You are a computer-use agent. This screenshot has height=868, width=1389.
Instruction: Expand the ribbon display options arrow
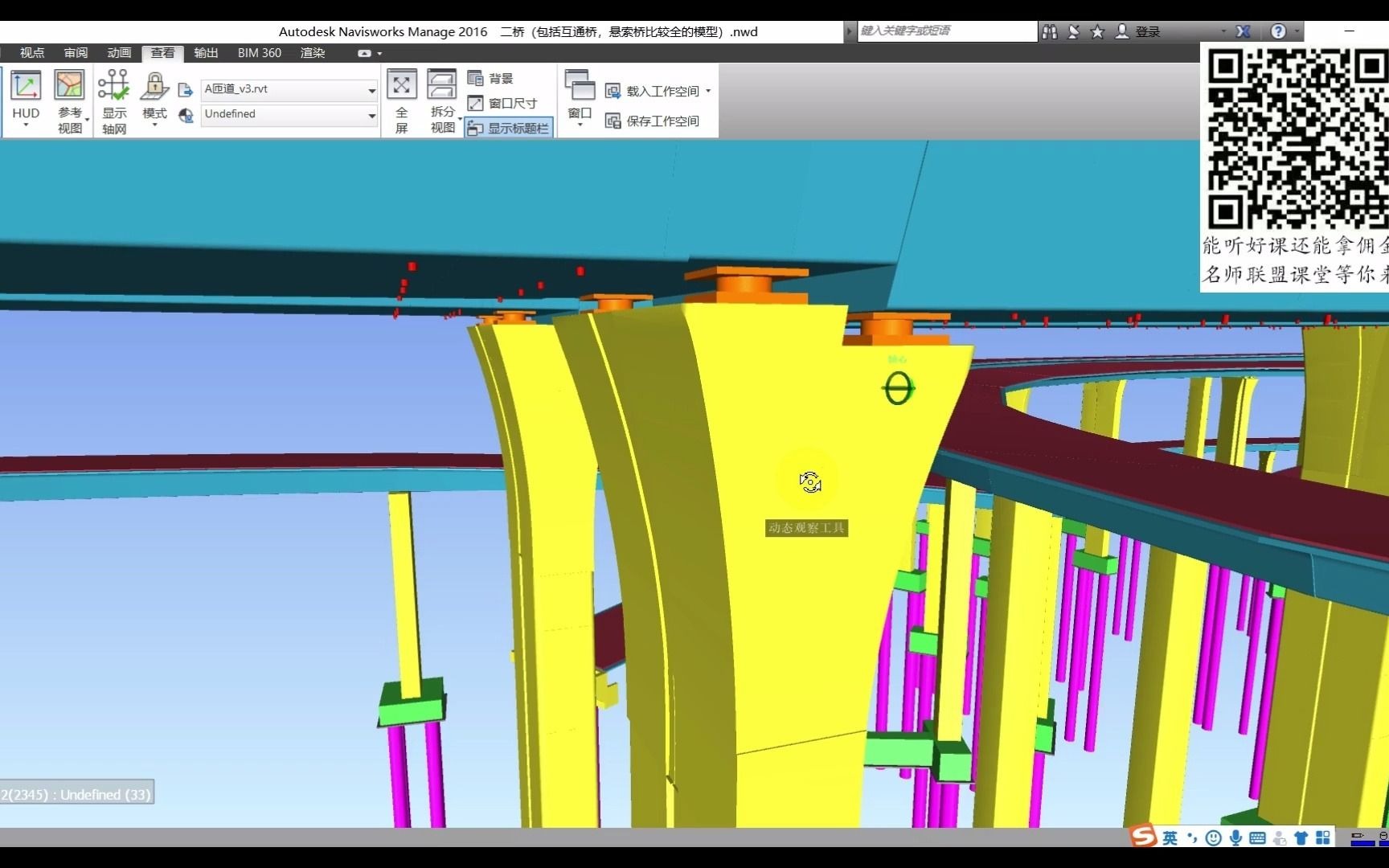pos(379,53)
